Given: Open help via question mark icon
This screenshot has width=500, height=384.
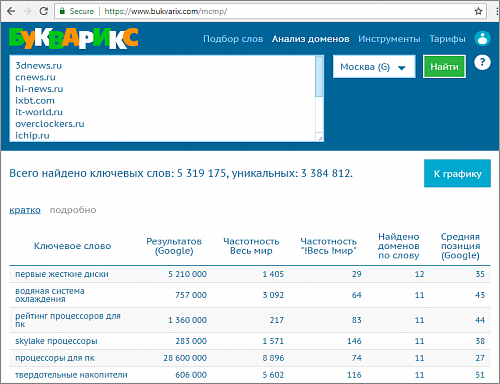Looking at the screenshot, I should tap(482, 62).
